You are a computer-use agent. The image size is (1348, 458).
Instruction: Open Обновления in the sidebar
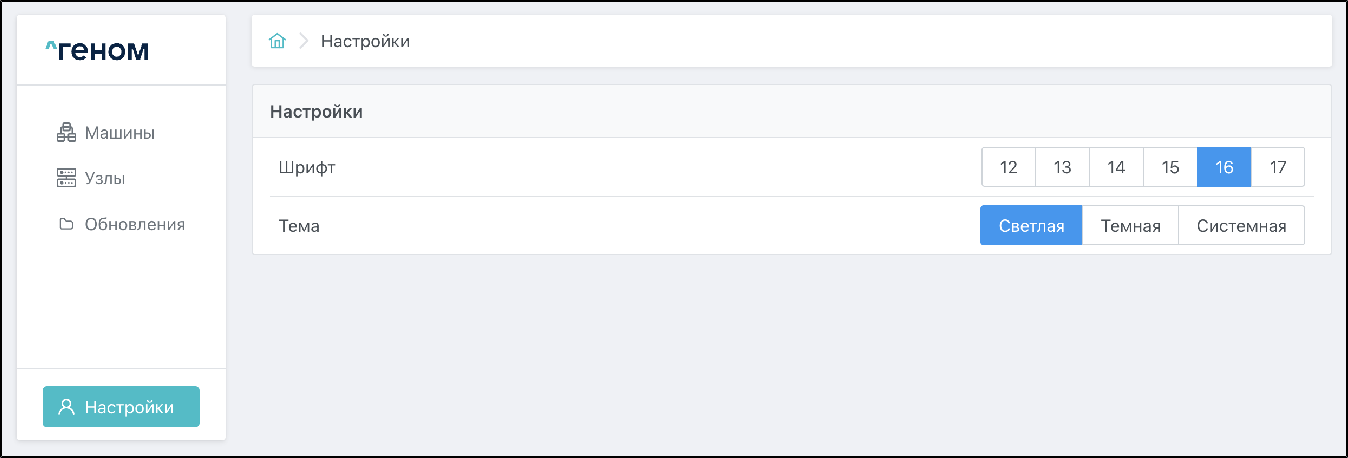click(135, 225)
